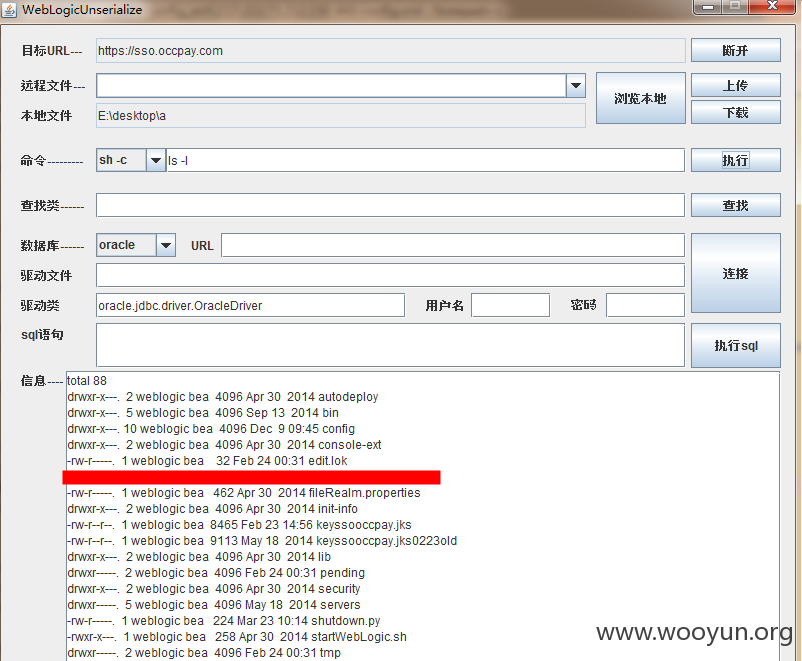Click the 执行sql button

[736, 345]
